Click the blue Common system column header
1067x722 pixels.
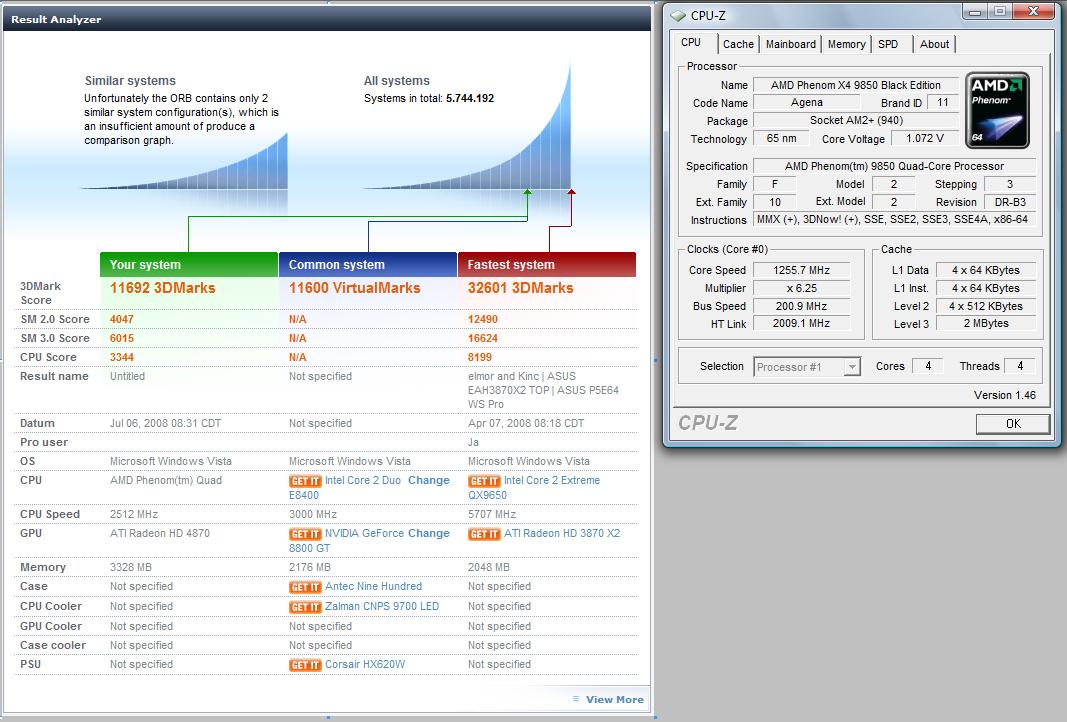point(367,265)
